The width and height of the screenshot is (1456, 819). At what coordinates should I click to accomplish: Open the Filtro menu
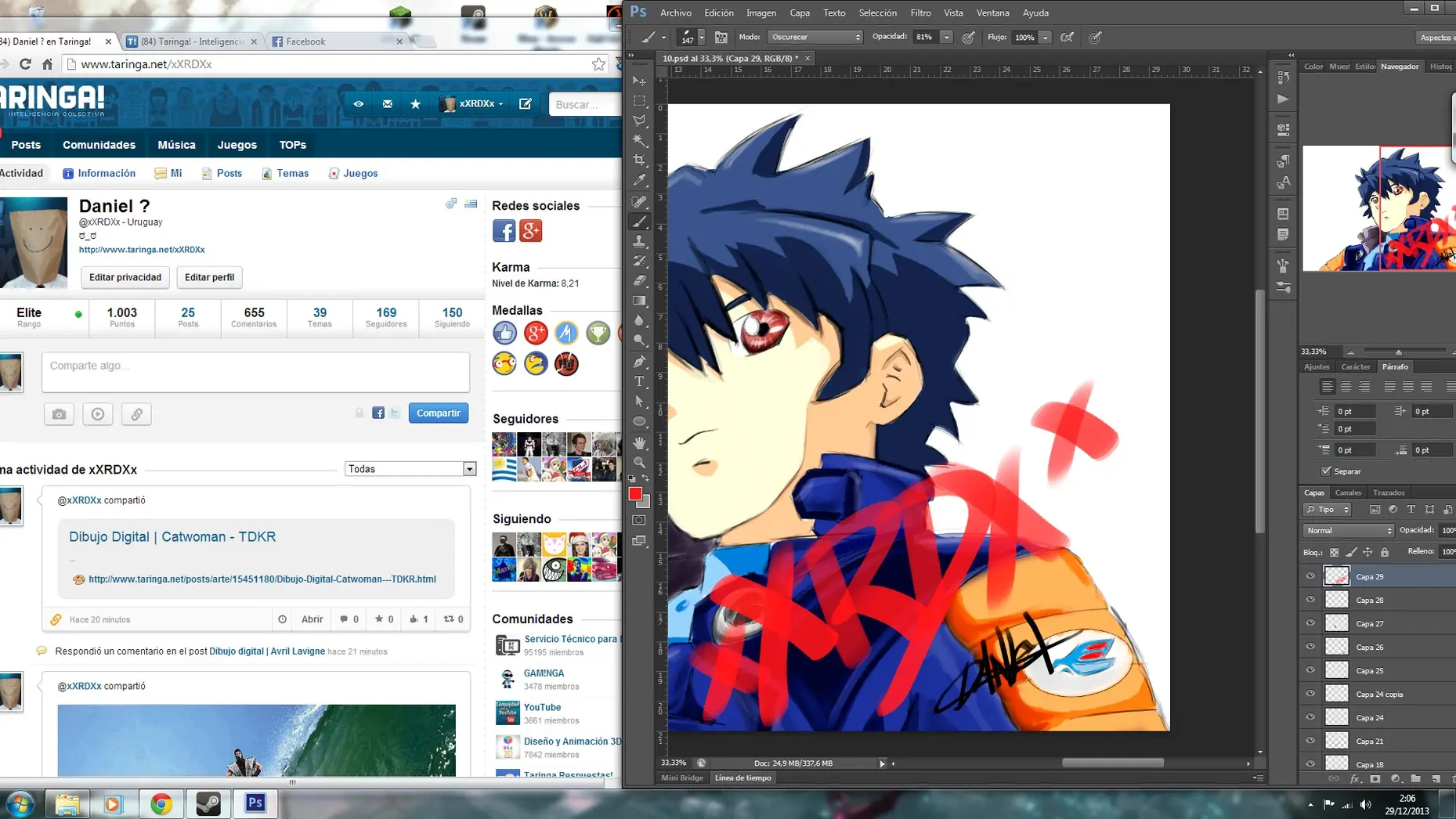tap(920, 13)
